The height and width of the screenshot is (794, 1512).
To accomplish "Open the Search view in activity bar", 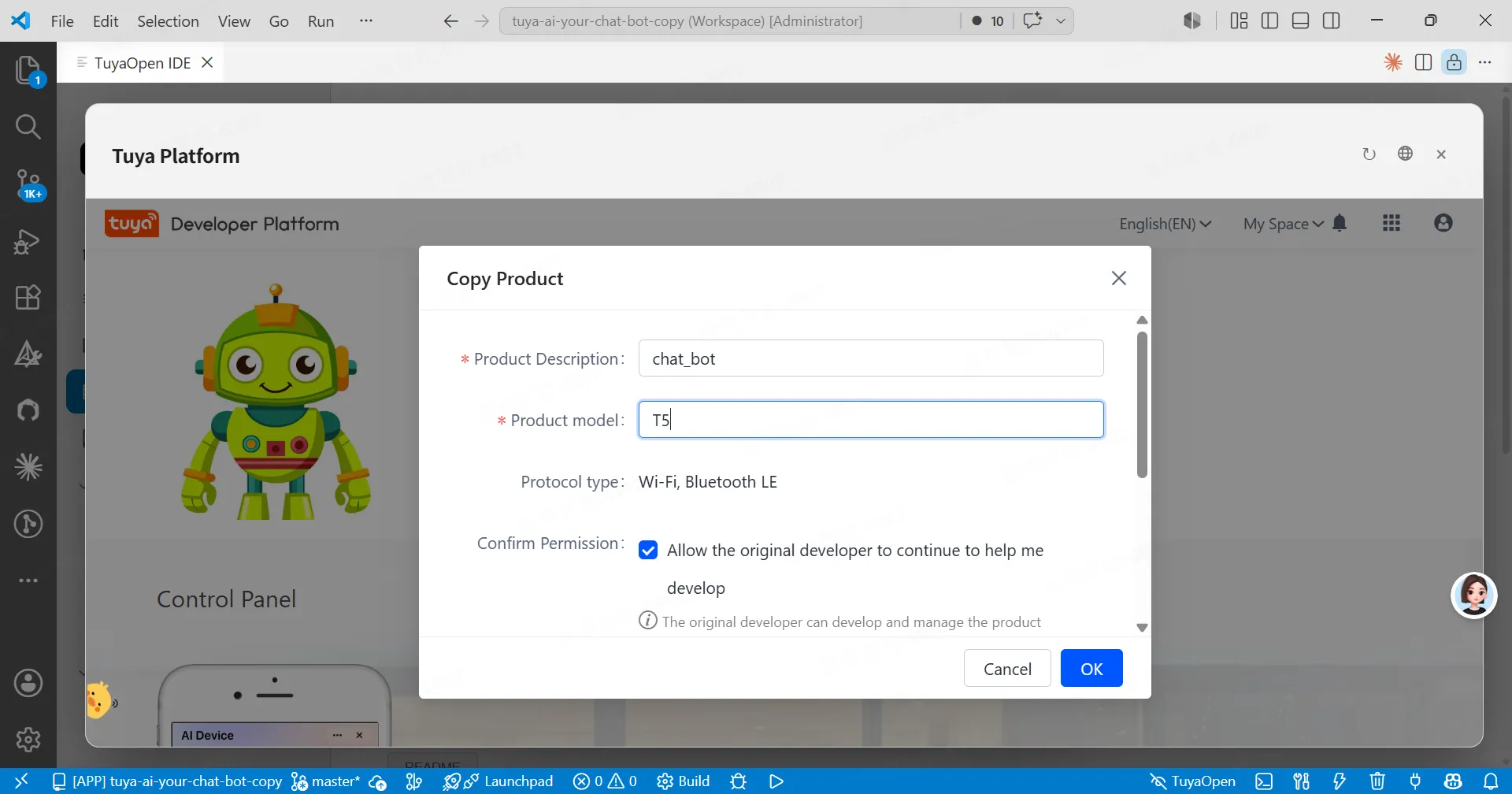I will pos(28,127).
